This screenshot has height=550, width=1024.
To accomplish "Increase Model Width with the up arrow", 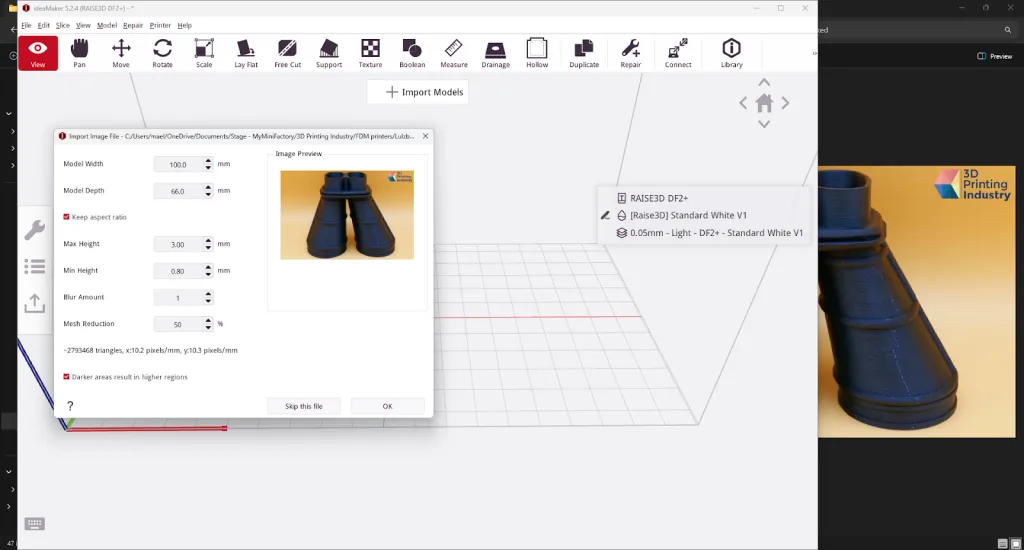I will 208,161.
